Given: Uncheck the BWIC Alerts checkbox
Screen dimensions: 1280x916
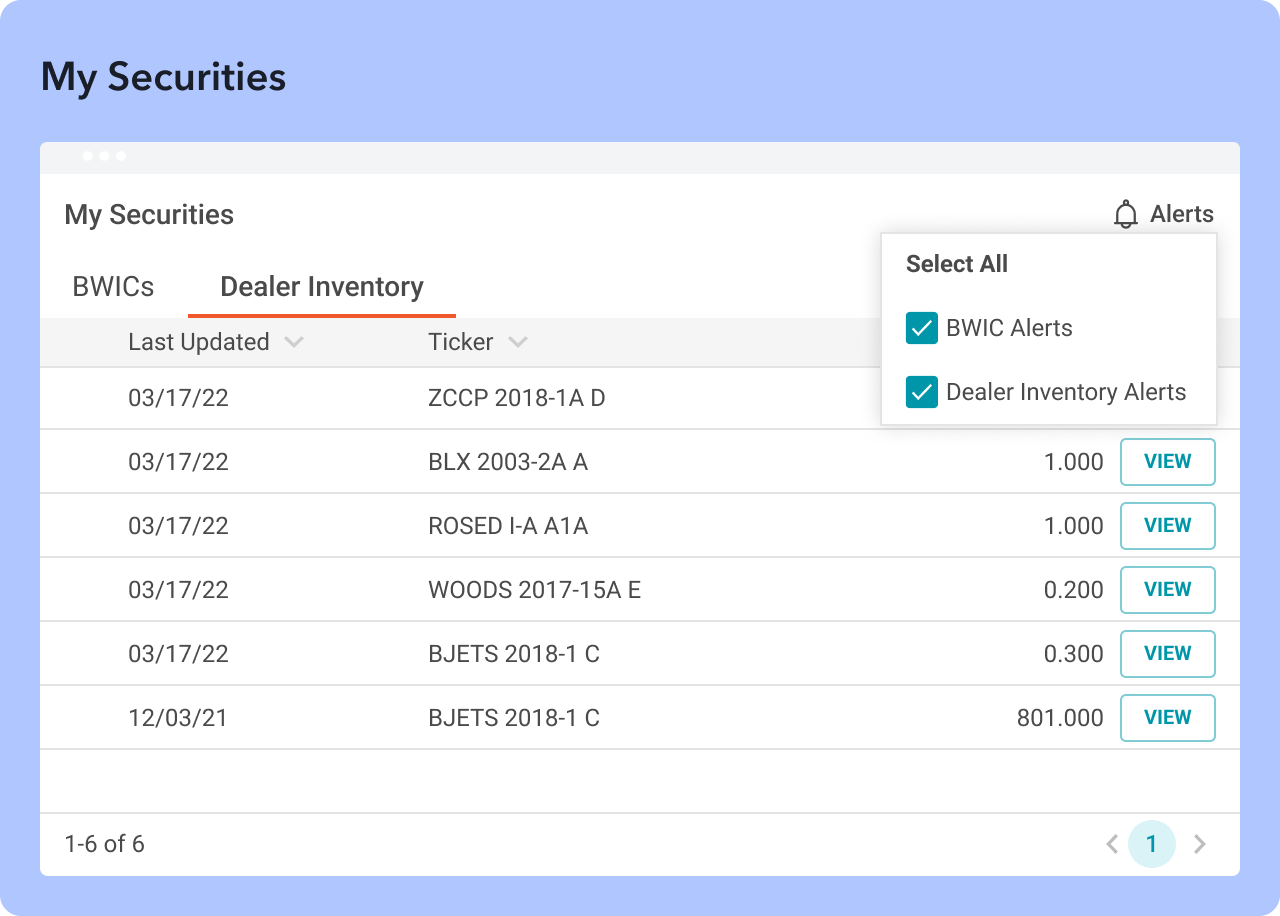Looking at the screenshot, I should 921,328.
